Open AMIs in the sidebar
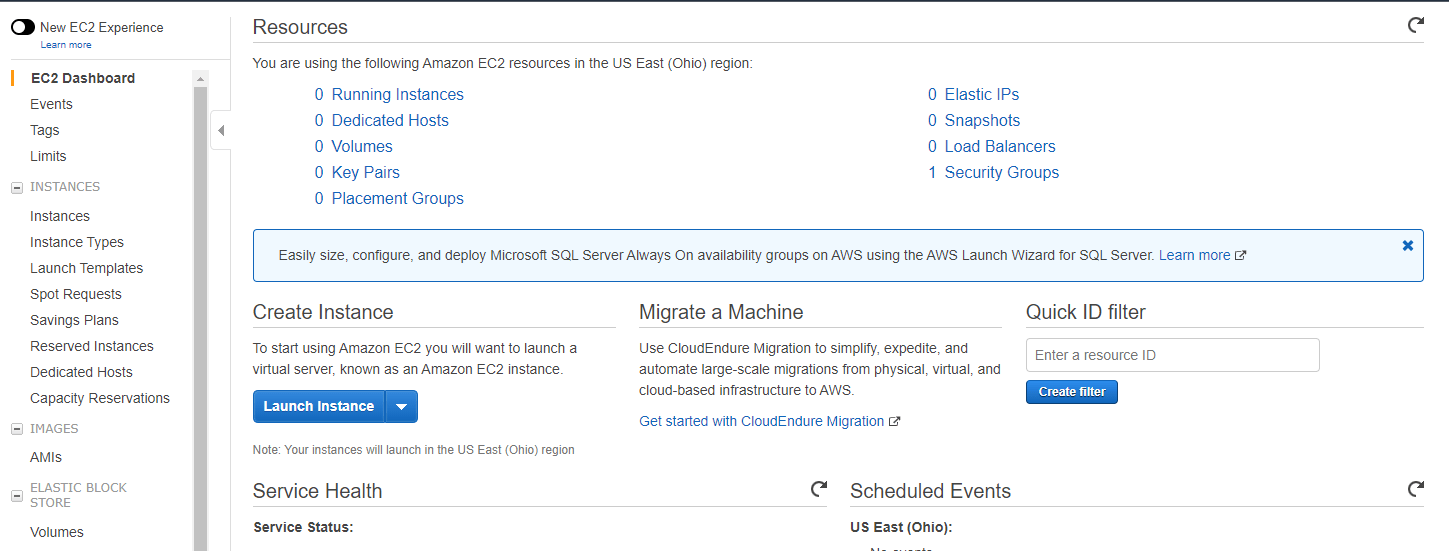The image size is (1449, 551). coord(46,457)
